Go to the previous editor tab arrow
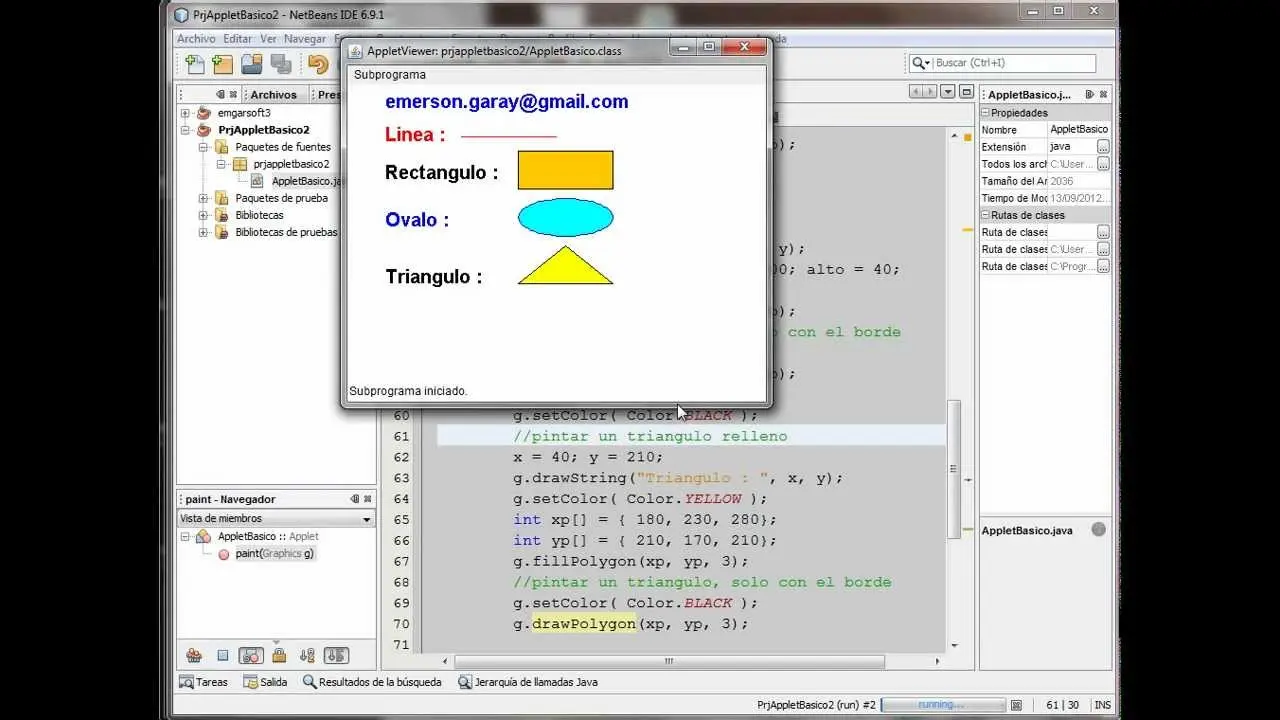 (914, 91)
